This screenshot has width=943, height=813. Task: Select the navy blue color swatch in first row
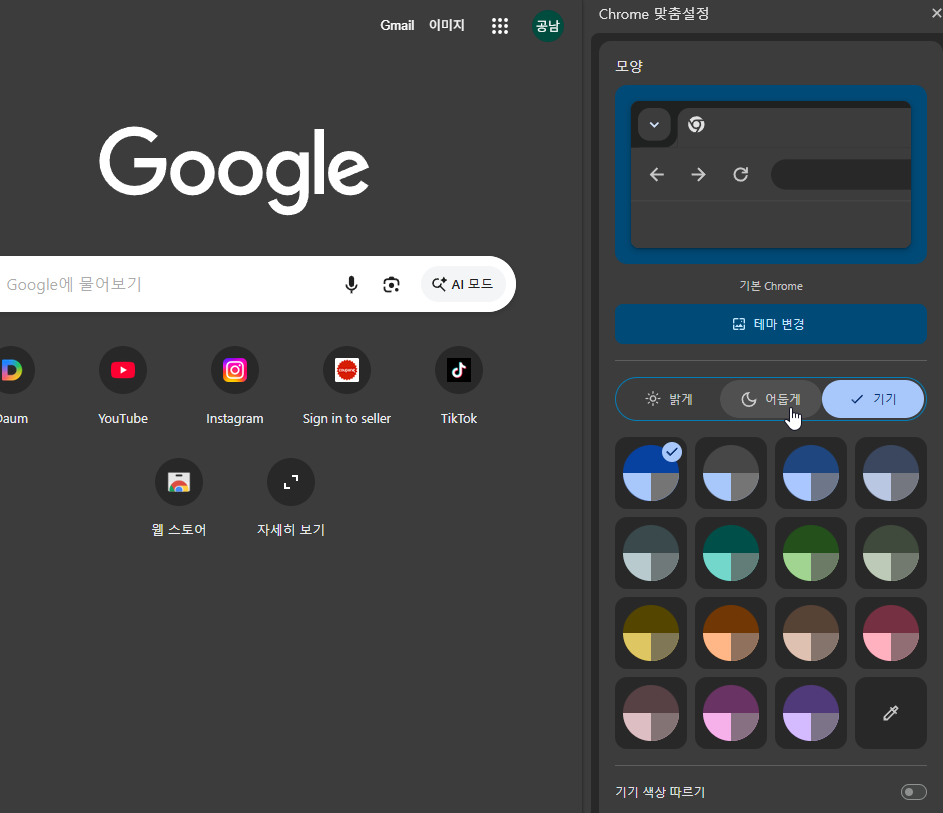[x=811, y=473]
